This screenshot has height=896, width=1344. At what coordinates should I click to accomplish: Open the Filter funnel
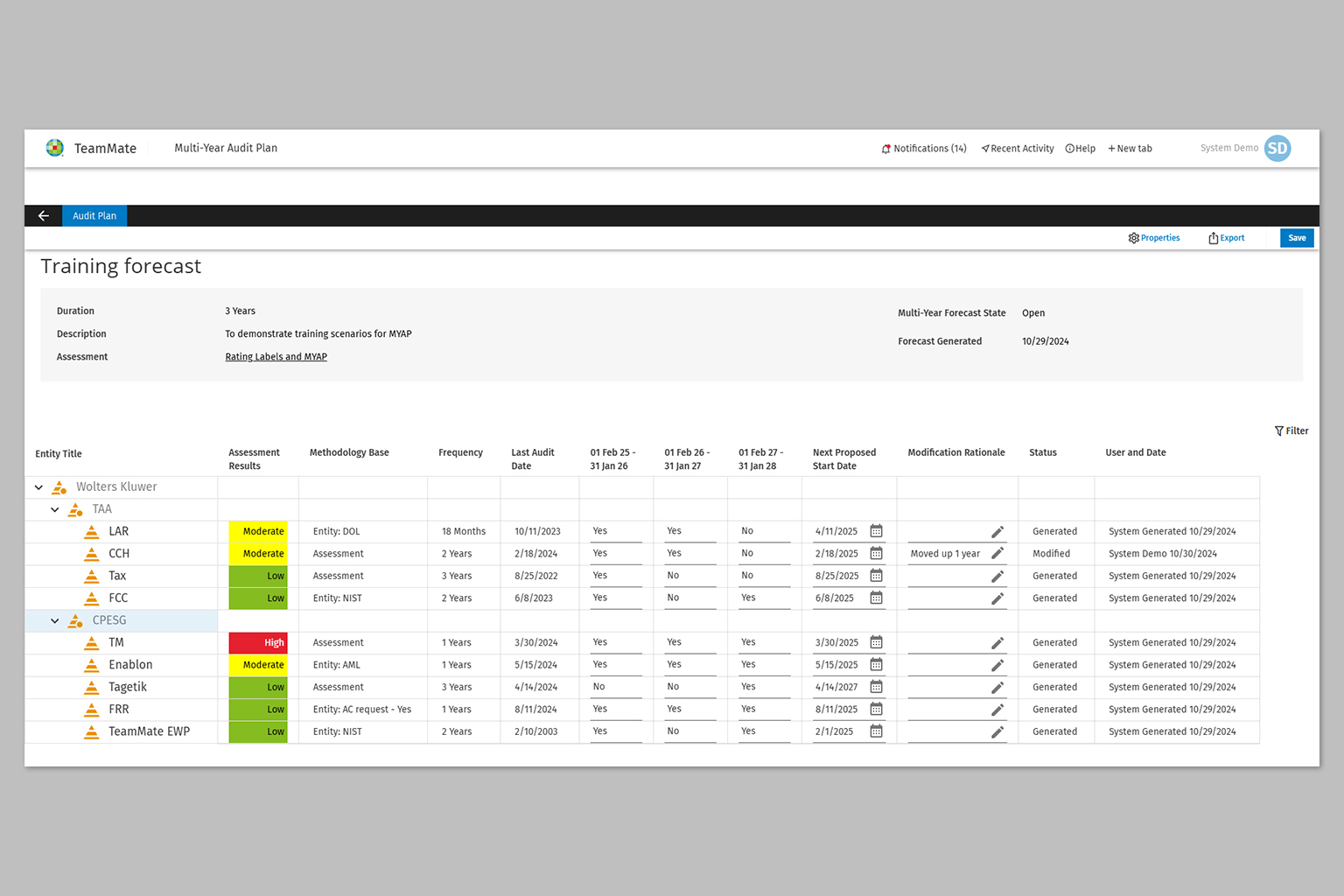pos(1279,431)
